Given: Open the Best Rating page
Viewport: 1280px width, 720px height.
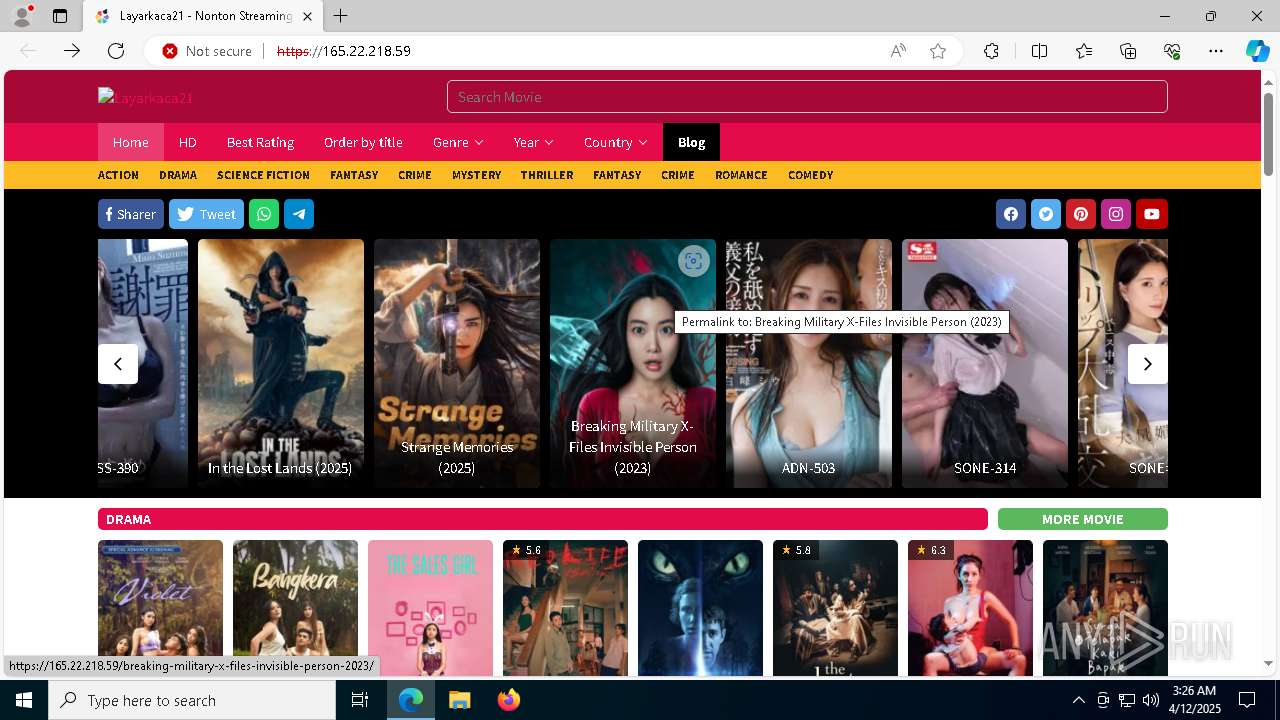Looking at the screenshot, I should (x=260, y=142).
